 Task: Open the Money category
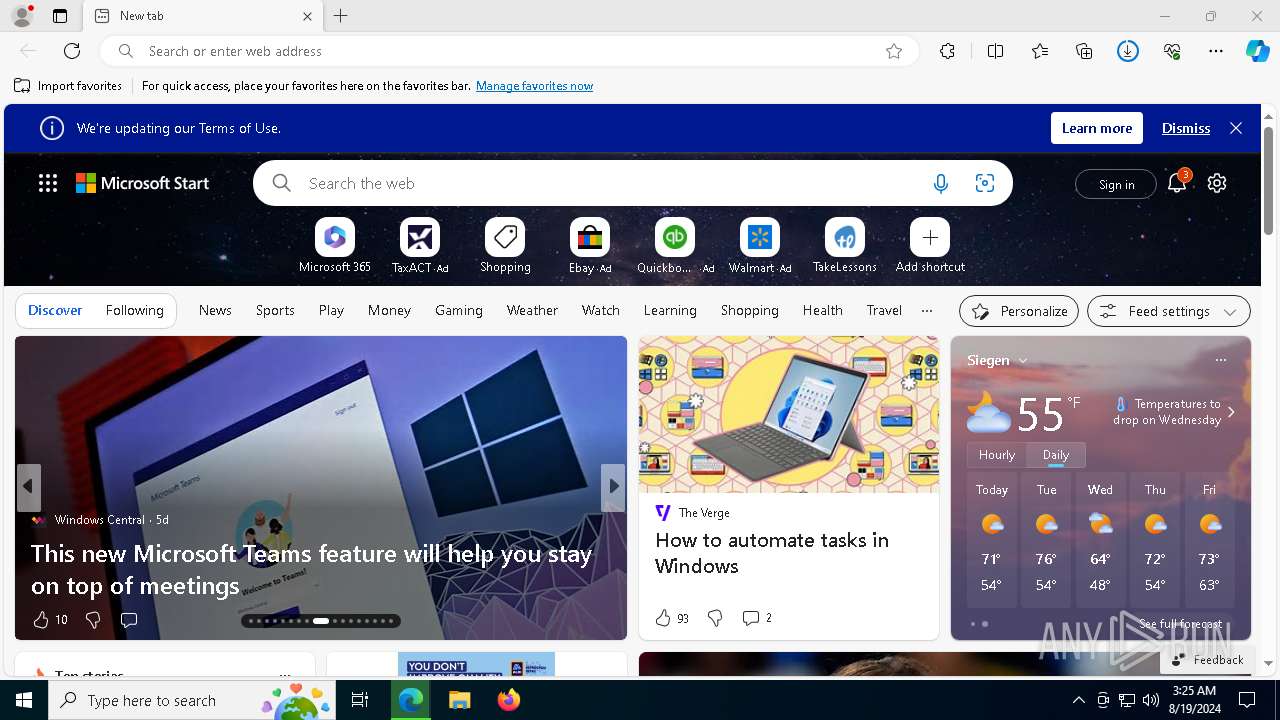[389, 310]
